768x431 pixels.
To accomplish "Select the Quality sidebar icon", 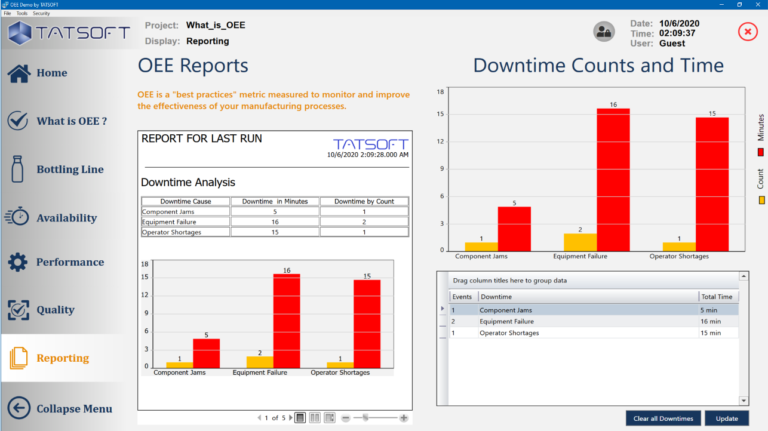I will [17, 310].
